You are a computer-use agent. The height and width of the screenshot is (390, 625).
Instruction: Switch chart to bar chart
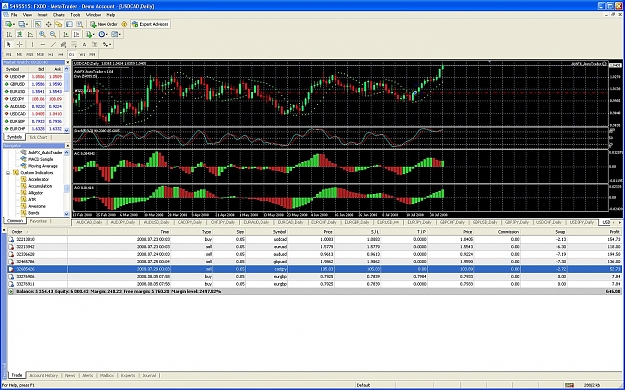click(x=9, y=34)
